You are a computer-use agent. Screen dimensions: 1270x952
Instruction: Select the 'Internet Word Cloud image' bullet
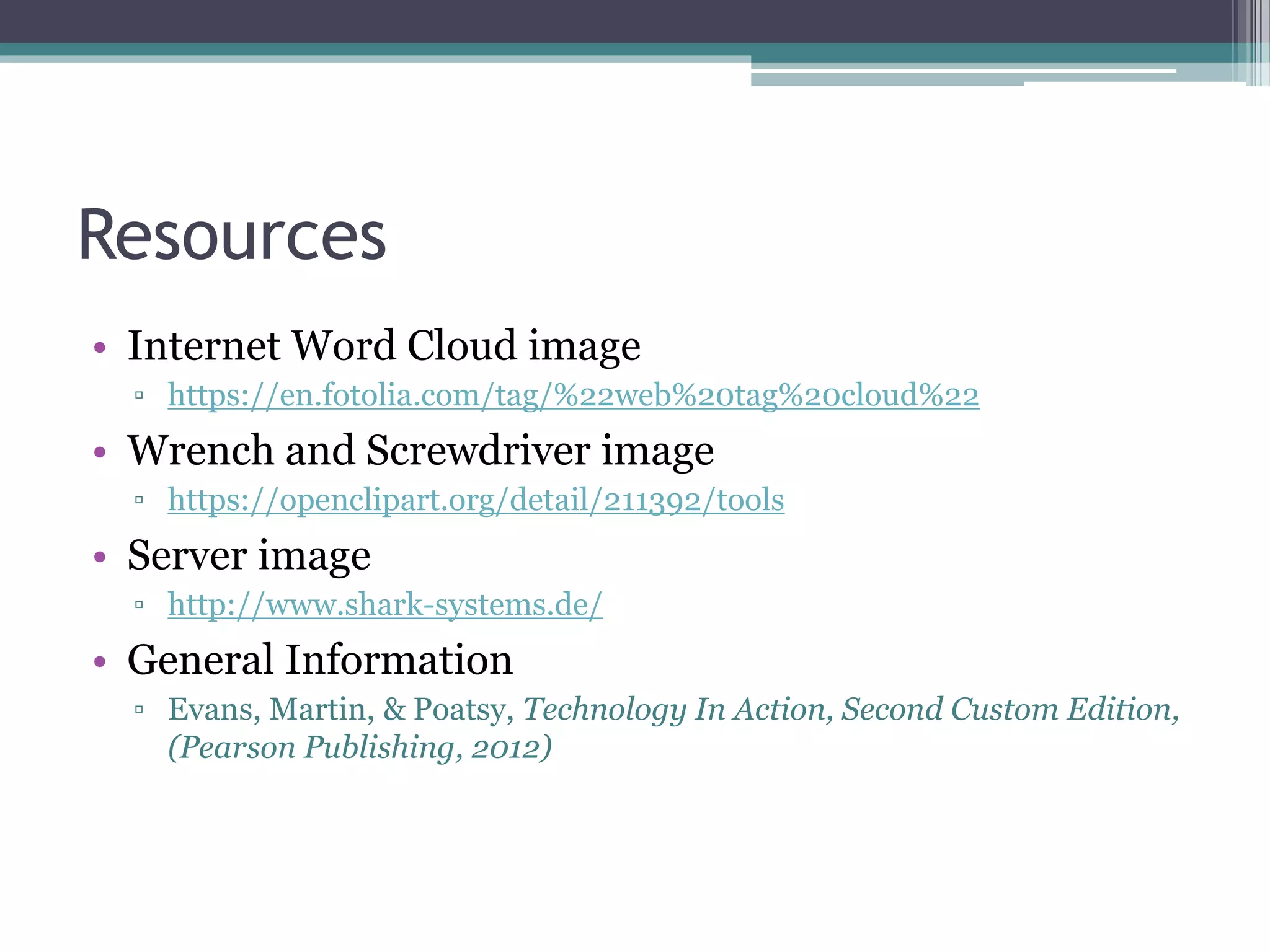click(384, 346)
